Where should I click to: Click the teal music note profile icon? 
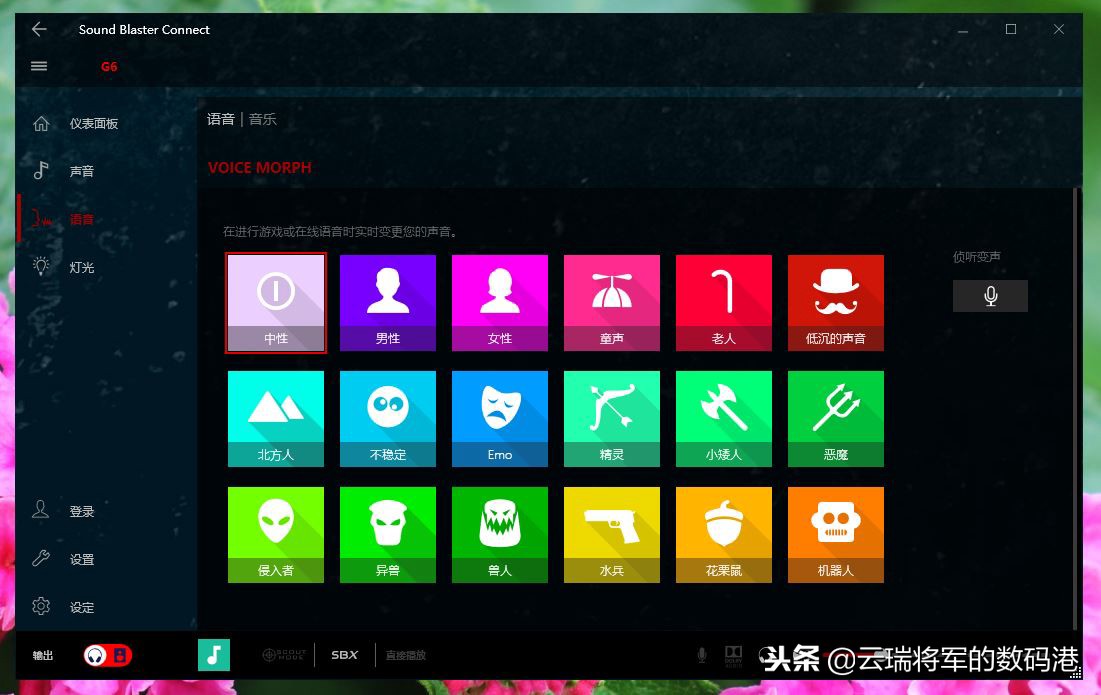(214, 655)
